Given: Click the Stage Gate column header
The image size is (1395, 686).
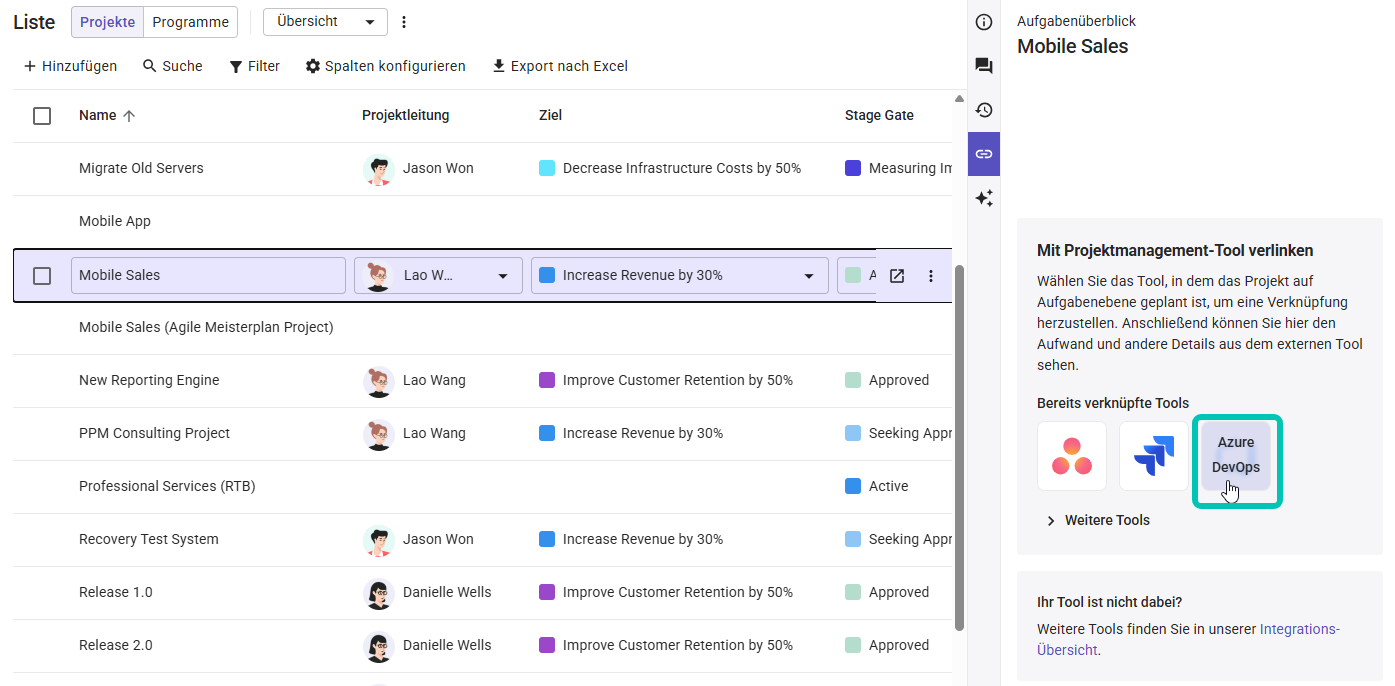Looking at the screenshot, I should [879, 115].
